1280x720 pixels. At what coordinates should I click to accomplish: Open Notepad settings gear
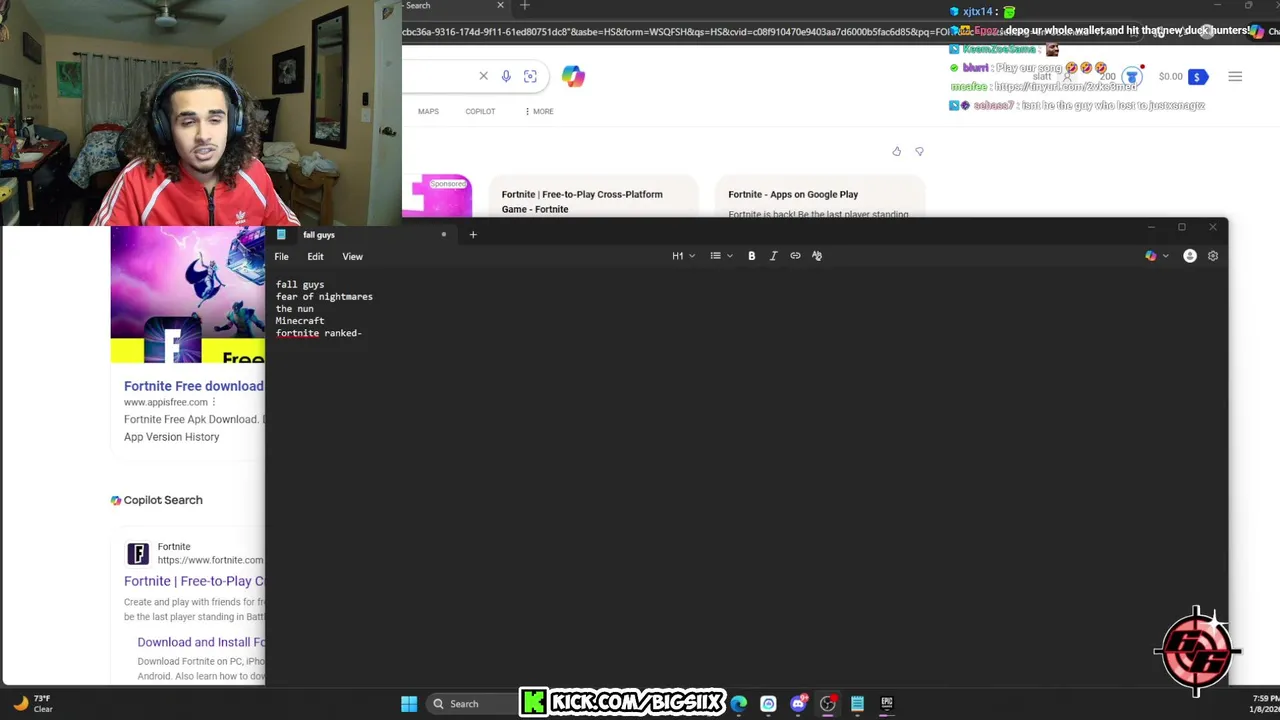pyautogui.click(x=1213, y=256)
